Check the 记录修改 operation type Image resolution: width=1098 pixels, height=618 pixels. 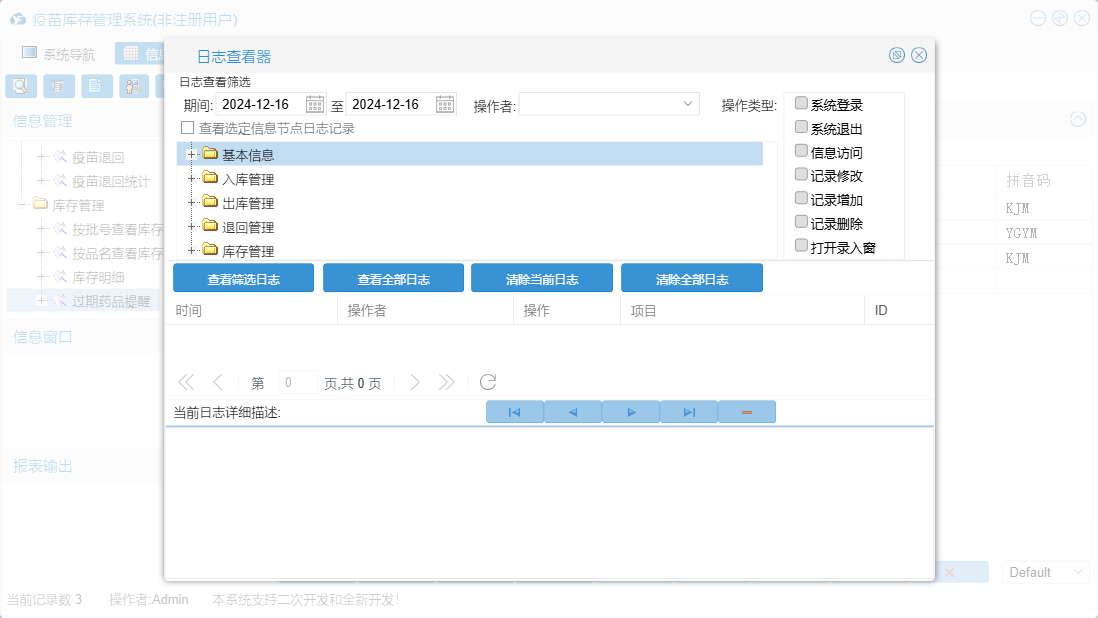pos(801,175)
